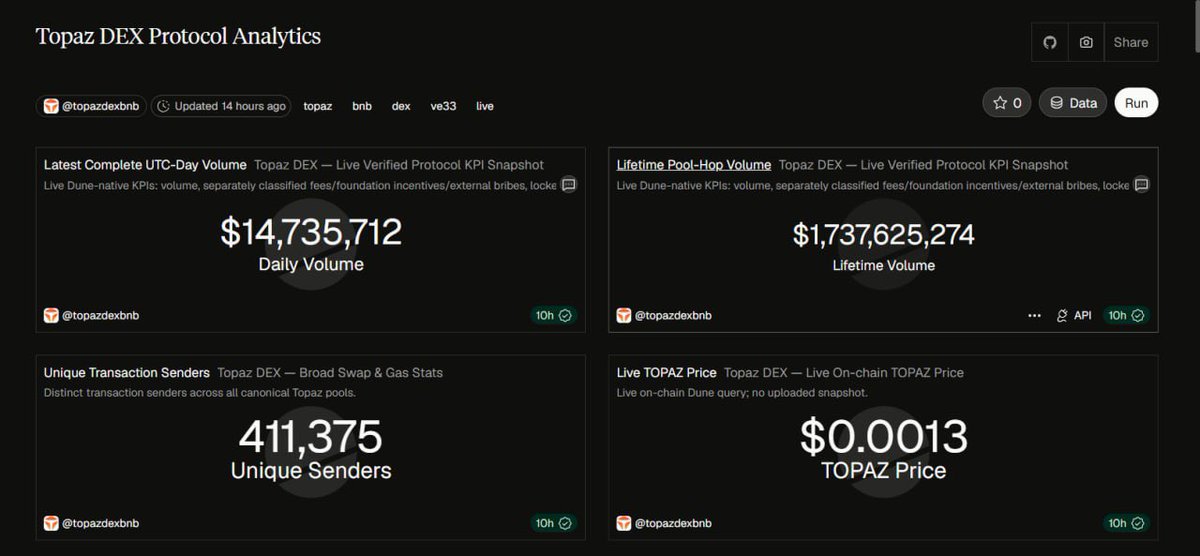Share the dashboard via Share button
The width and height of the screenshot is (1200, 556).
tap(1131, 42)
